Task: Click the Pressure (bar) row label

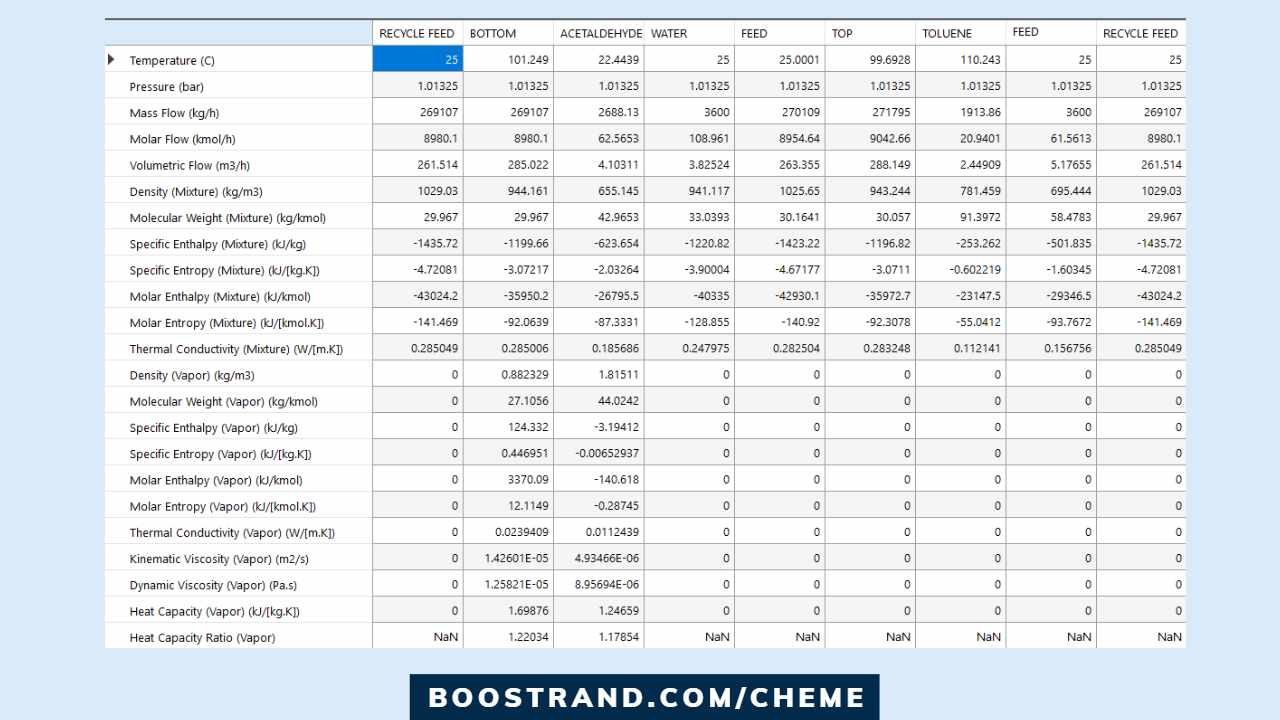Action: (167, 86)
